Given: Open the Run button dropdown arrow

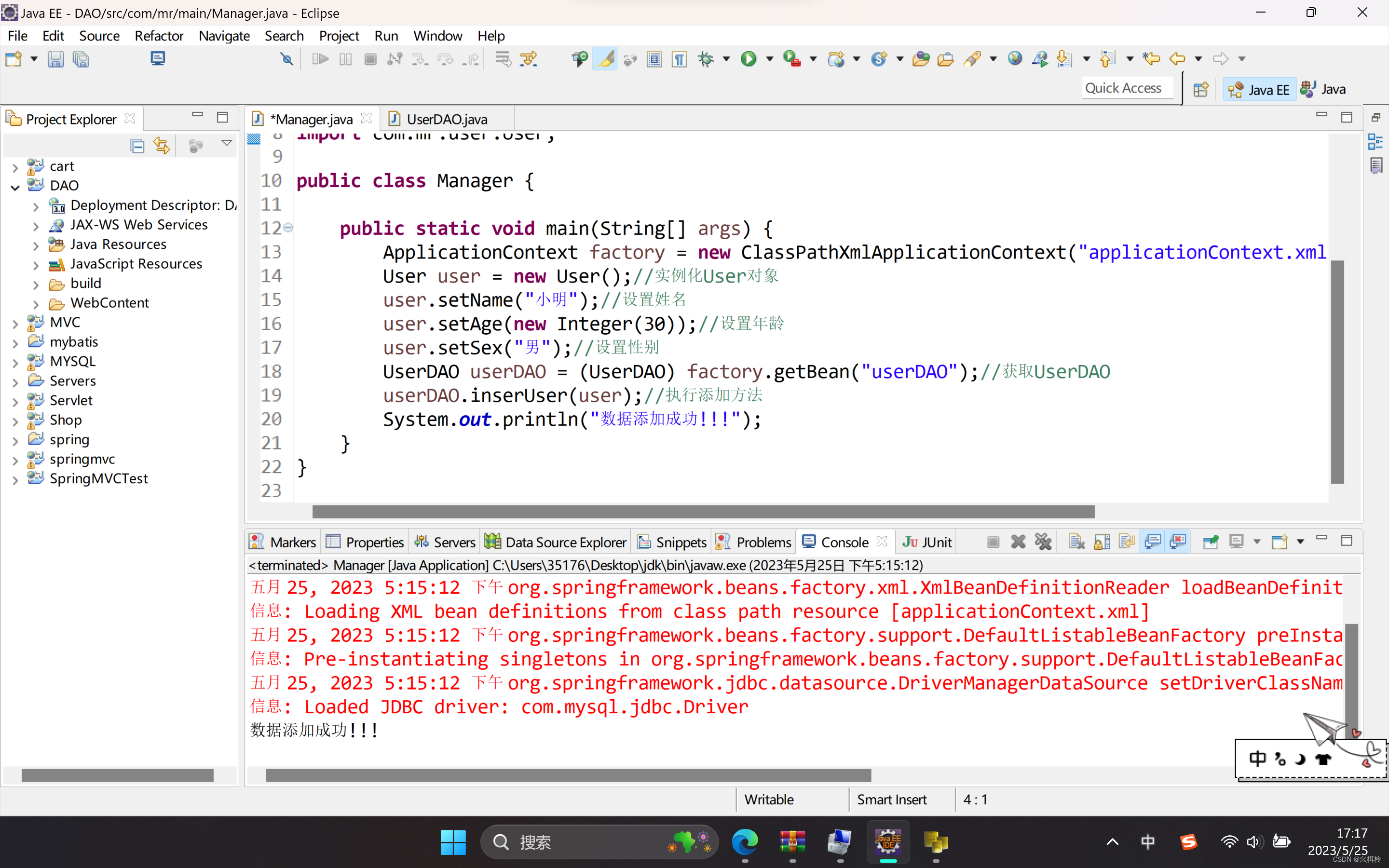Looking at the screenshot, I should pos(770,59).
